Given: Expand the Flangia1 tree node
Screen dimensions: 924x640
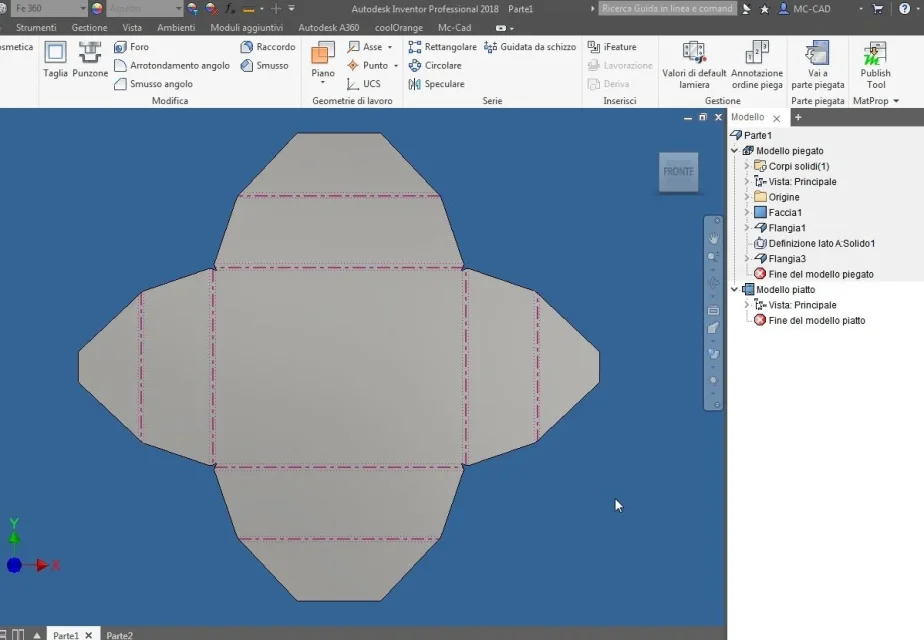Looking at the screenshot, I should (747, 228).
